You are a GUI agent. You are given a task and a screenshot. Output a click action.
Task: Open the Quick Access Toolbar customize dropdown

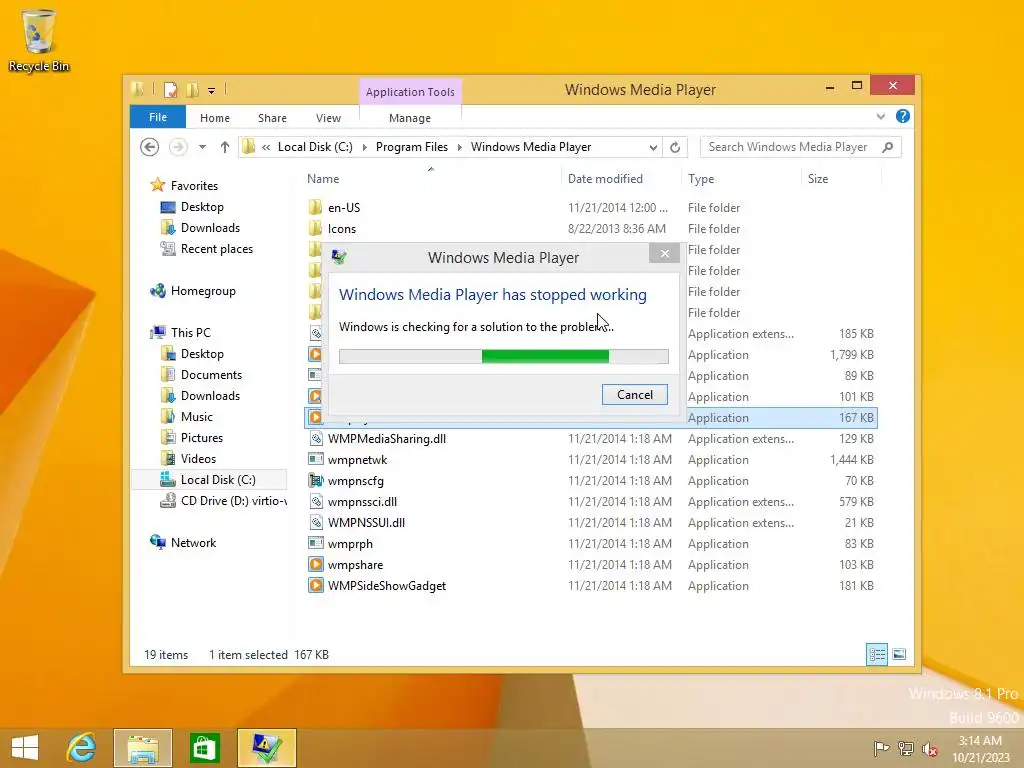coord(212,91)
